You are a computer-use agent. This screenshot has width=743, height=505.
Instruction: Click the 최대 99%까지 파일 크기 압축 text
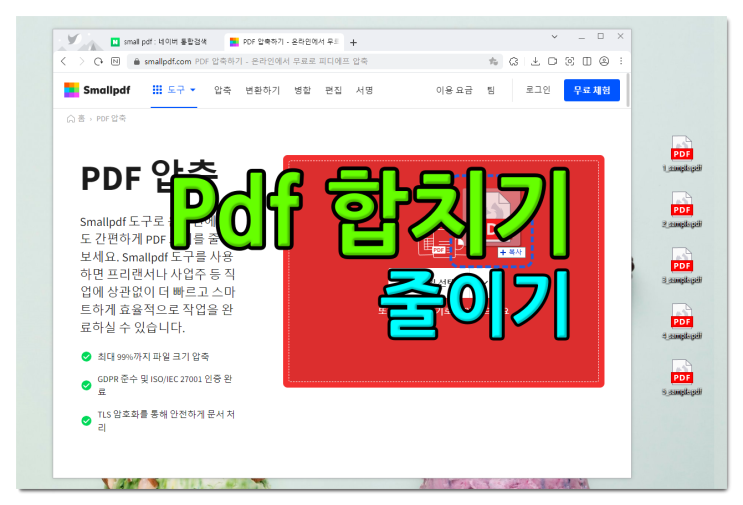(x=153, y=356)
